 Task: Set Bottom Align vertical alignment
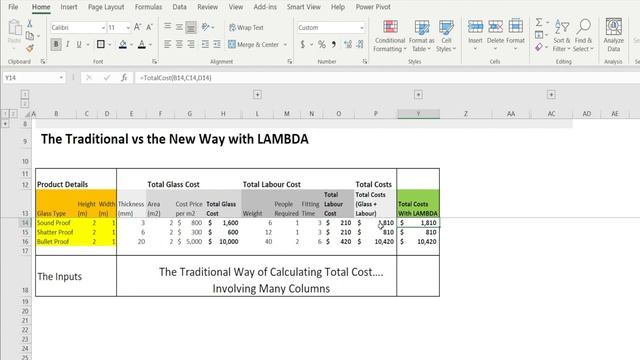click(191, 27)
